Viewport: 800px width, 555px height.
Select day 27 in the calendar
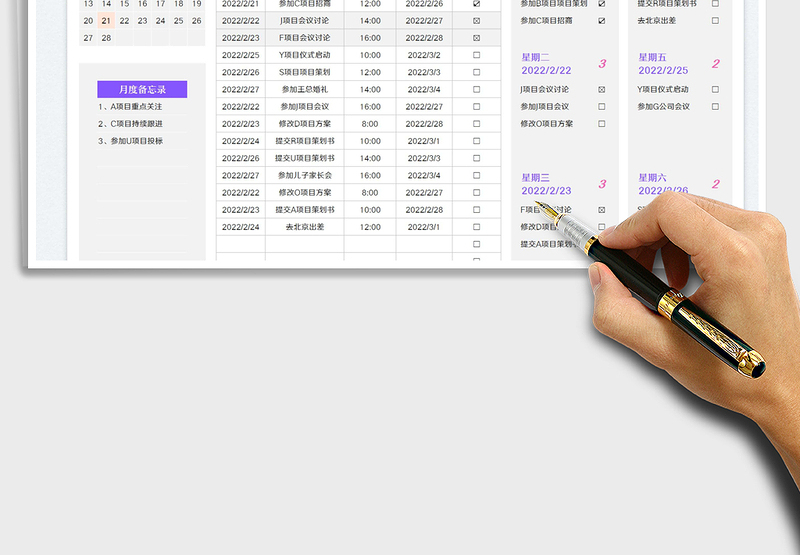[88, 38]
